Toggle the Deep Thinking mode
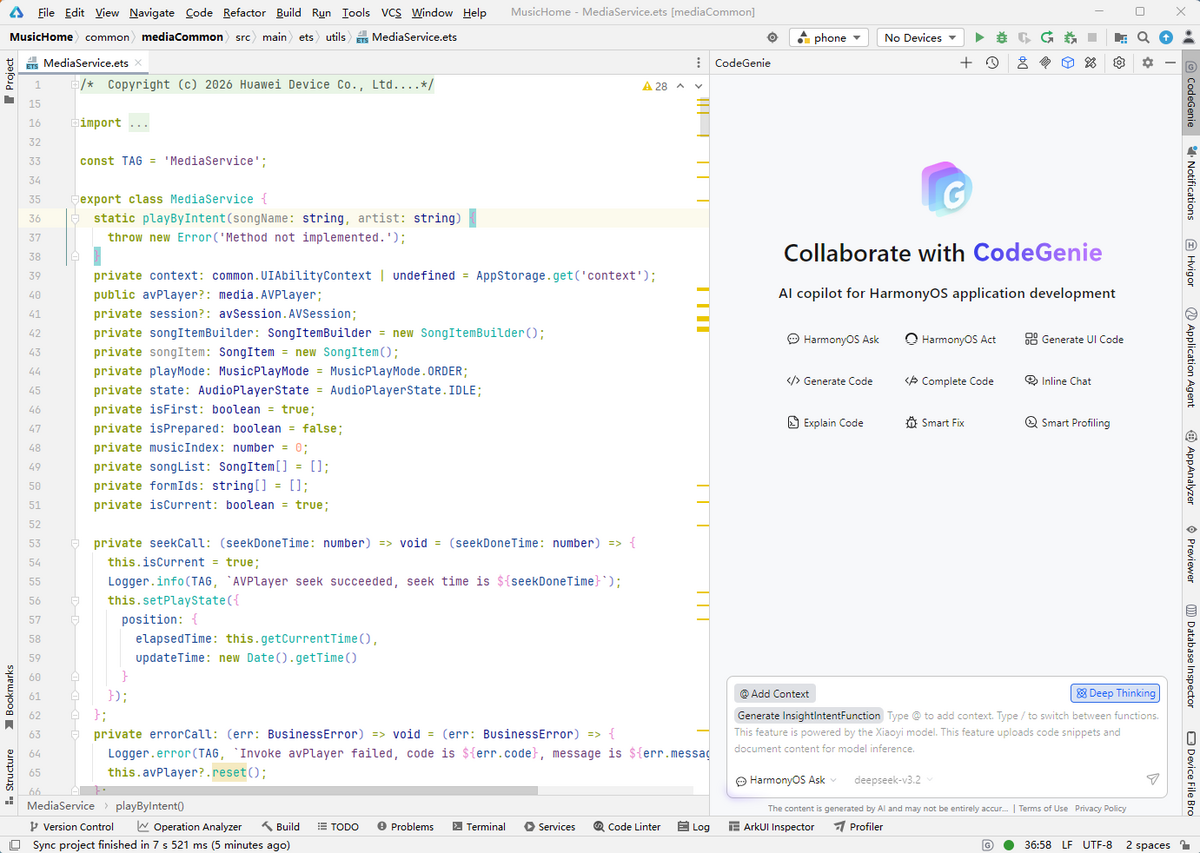The width and height of the screenshot is (1200, 853). (1114, 693)
